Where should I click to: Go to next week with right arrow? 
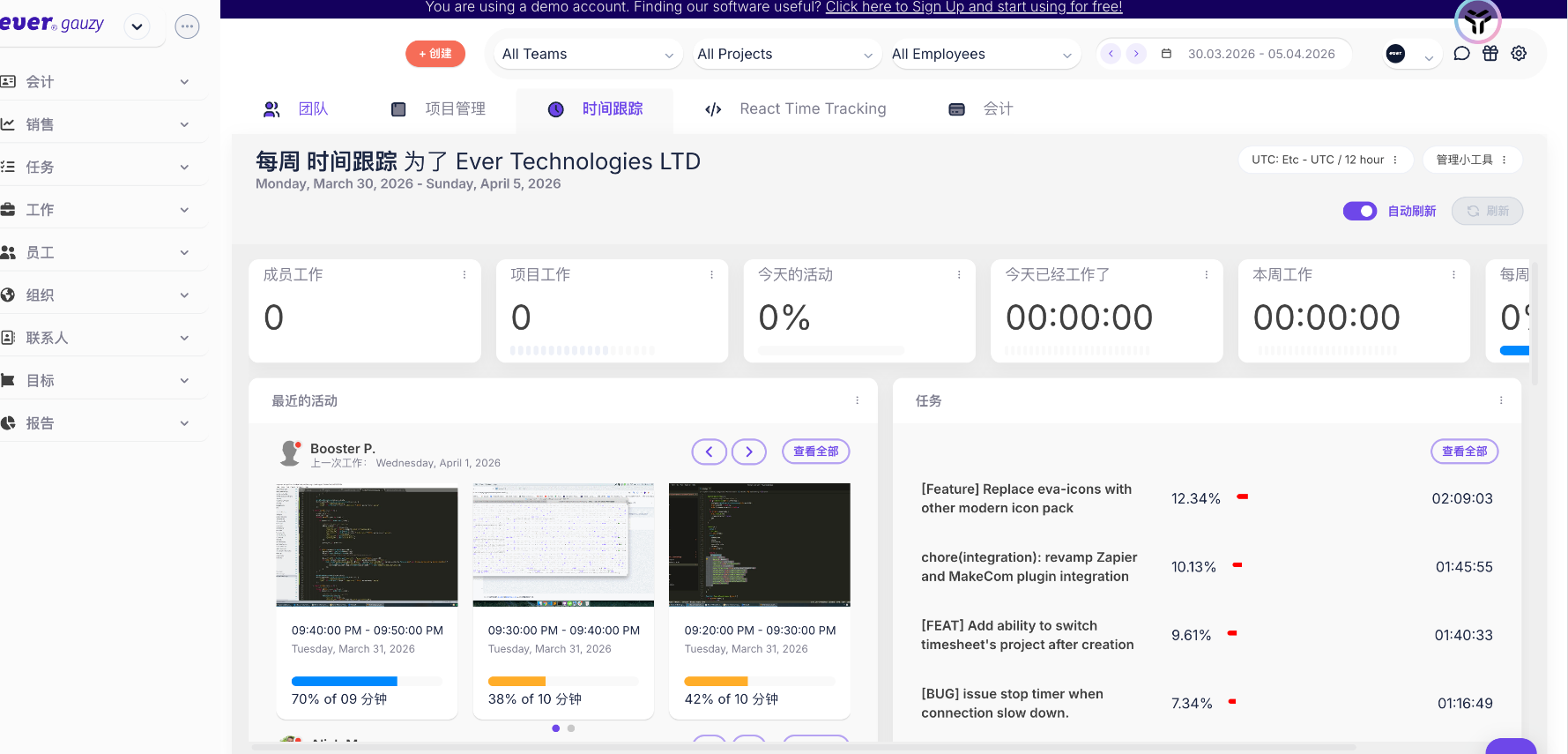click(x=1136, y=54)
